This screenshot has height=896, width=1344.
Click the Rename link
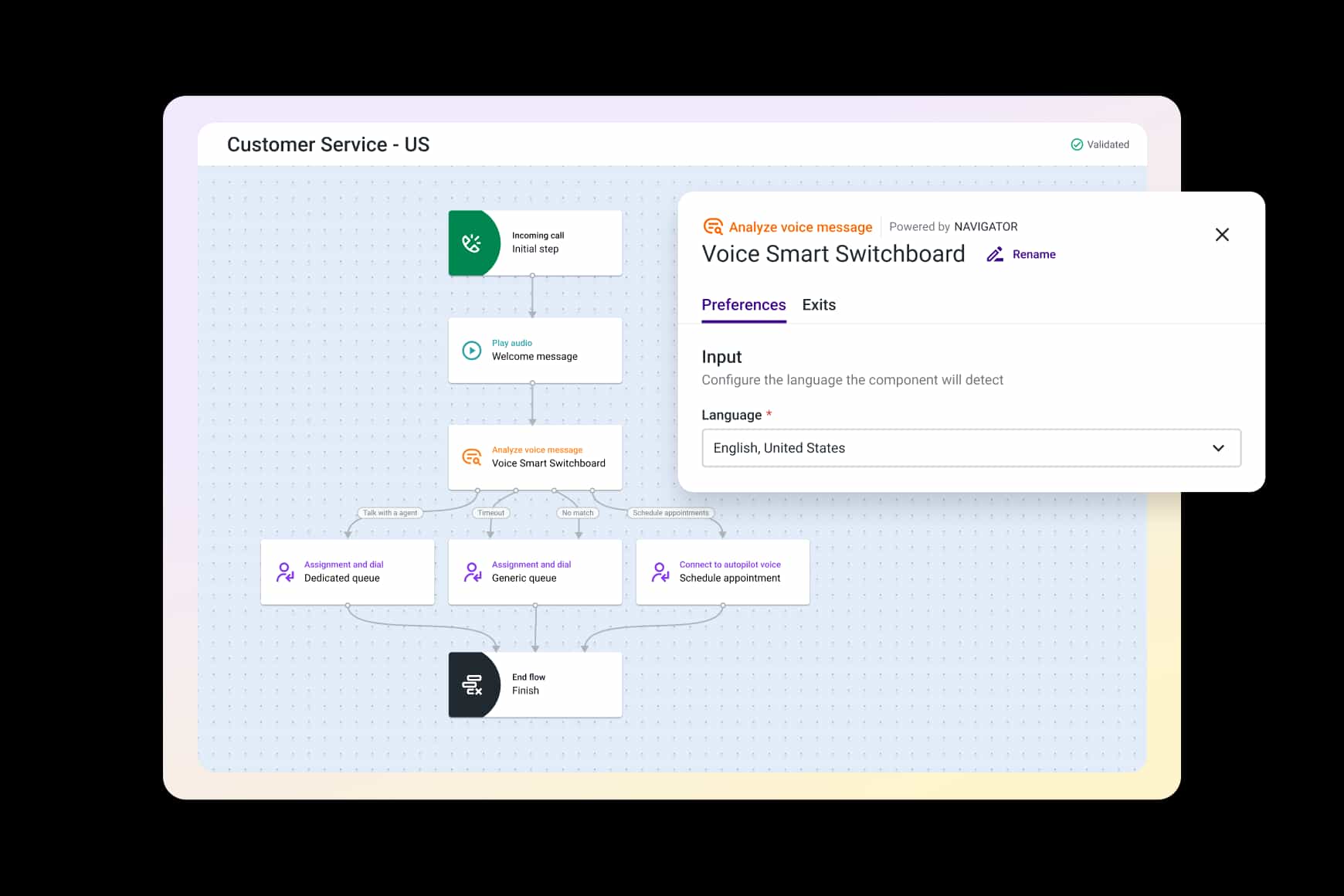[x=1033, y=255]
